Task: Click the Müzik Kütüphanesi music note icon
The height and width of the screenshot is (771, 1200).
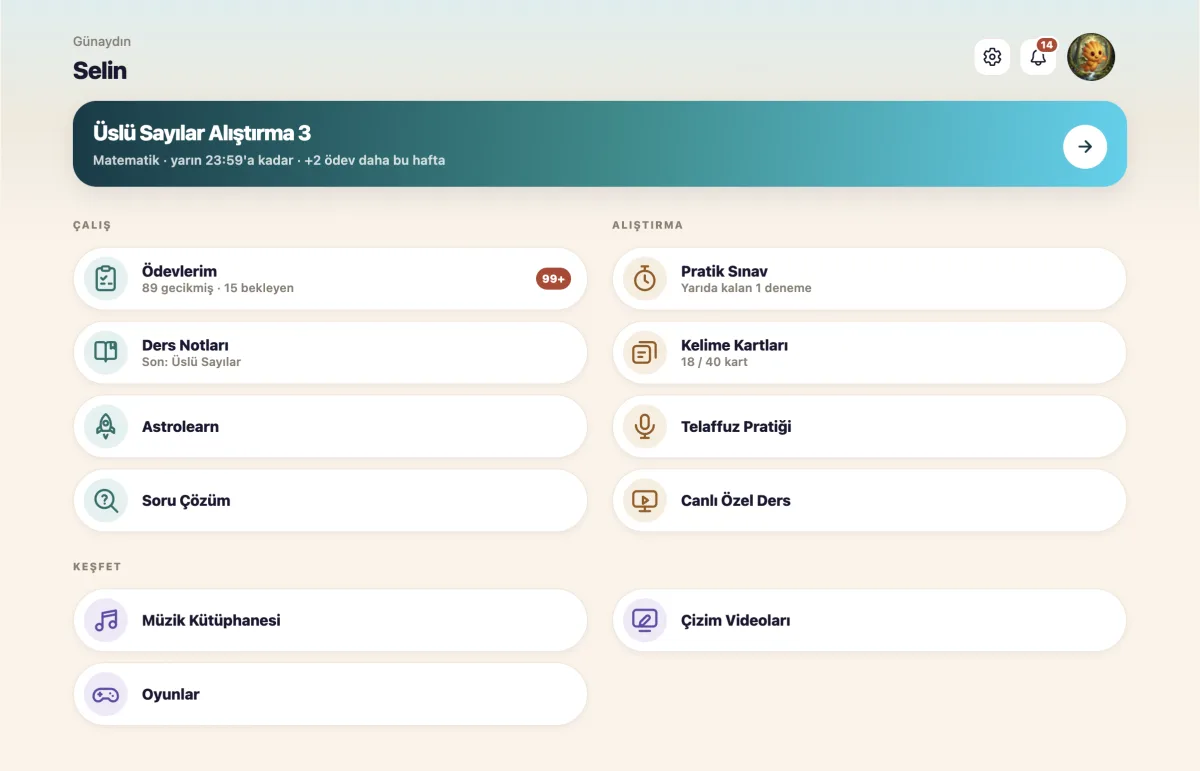Action: click(x=106, y=621)
